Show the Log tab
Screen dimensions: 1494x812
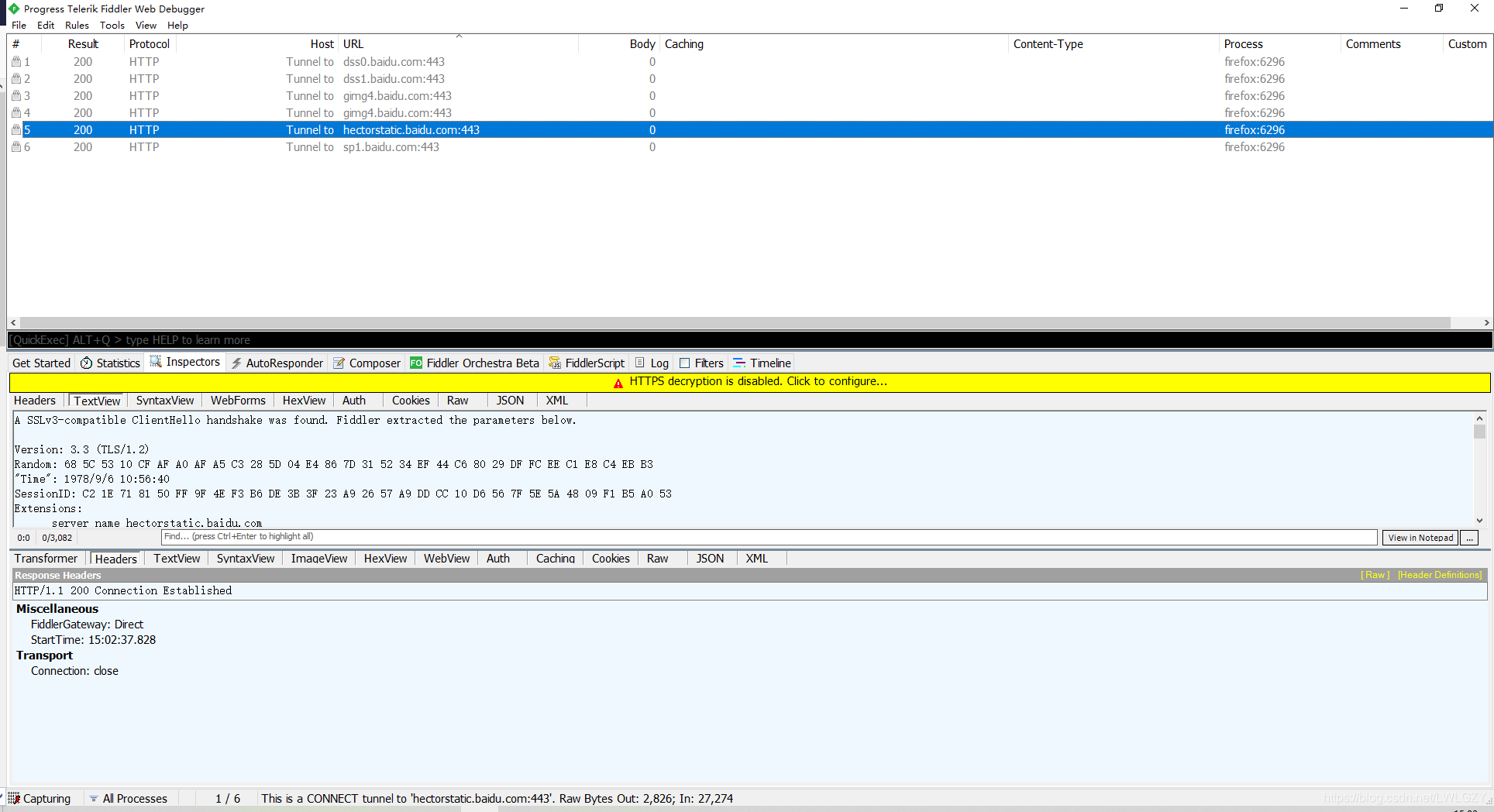[652, 363]
